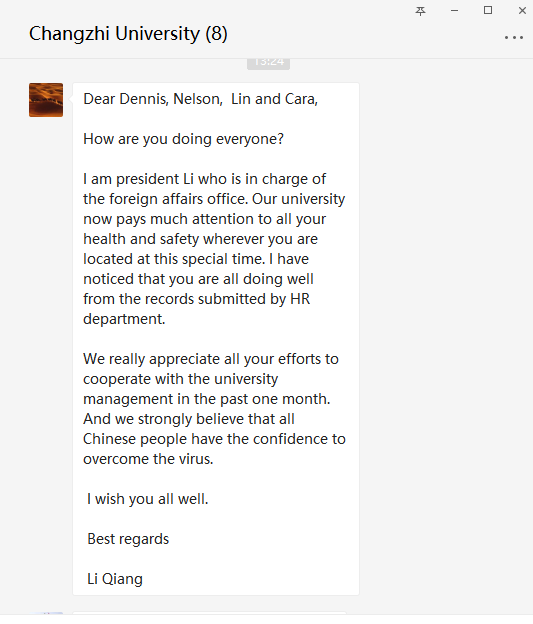This screenshot has width=533, height=624.
Task: Open the three-dot chat info menu
Action: pyautogui.click(x=513, y=37)
